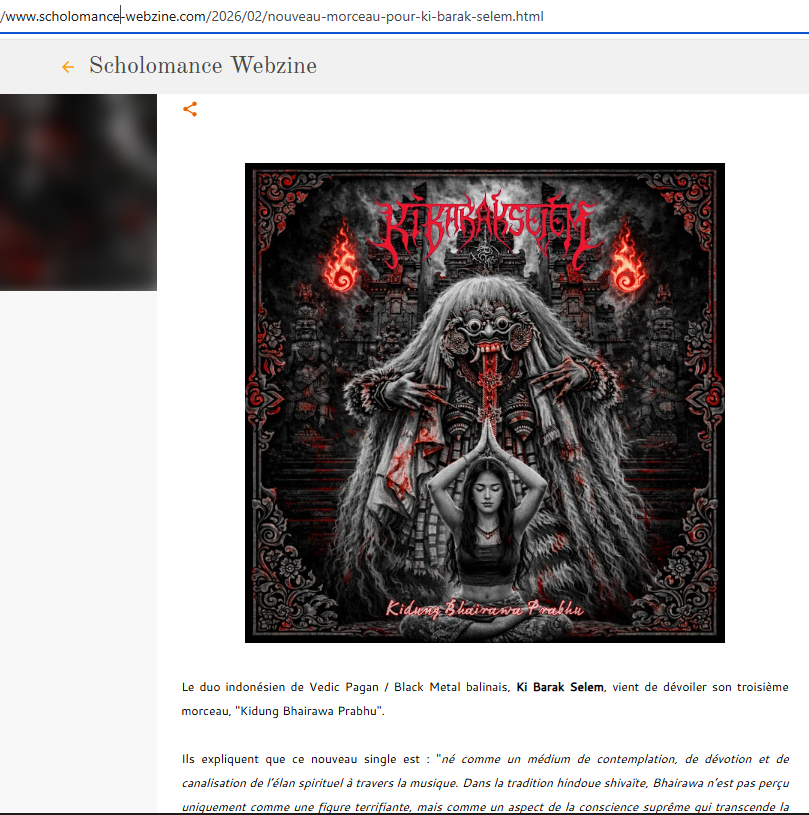809x815 pixels.
Task: Click the words "Le duo indonésien"
Action: click(x=233, y=687)
